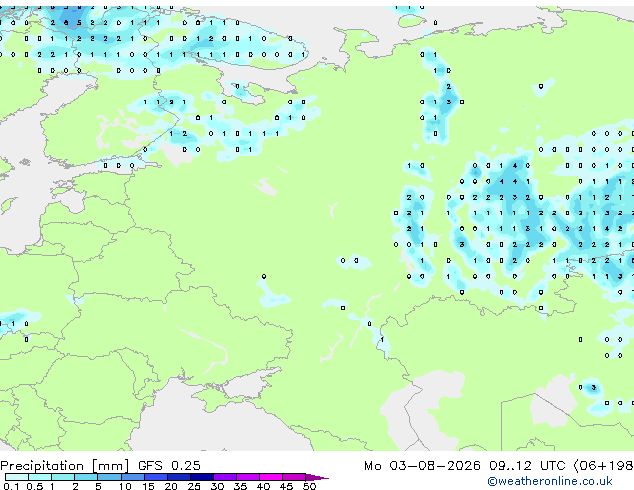Screen dimensions: 634x490
Task: Select the 35–40 mm legend color
Action: coord(247,477)
